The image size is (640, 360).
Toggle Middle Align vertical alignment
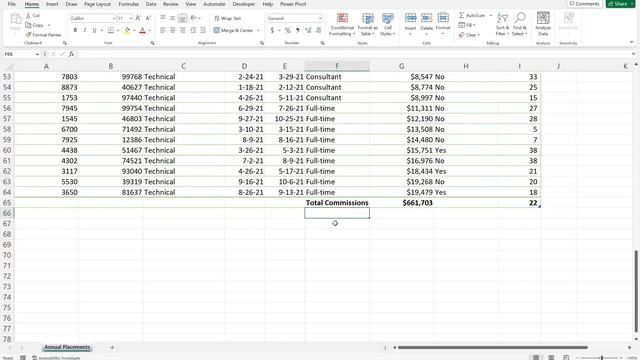(x=173, y=18)
